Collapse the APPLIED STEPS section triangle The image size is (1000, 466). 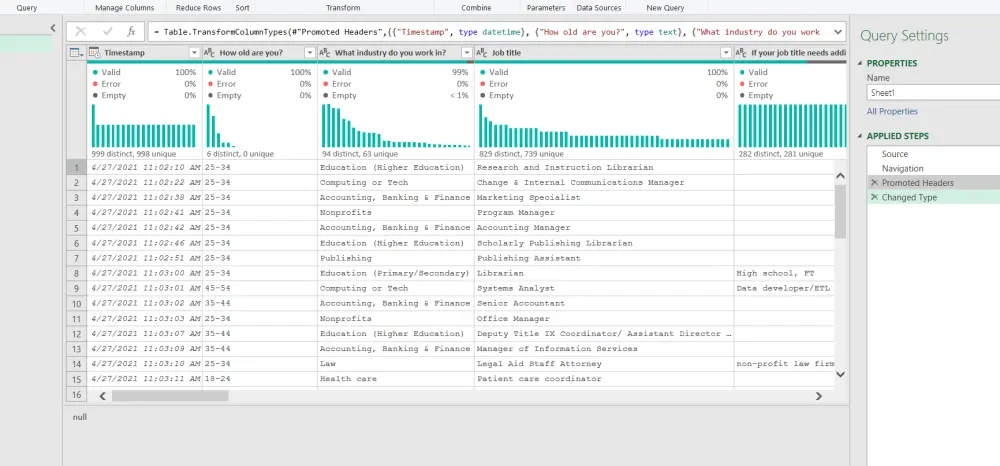(x=860, y=136)
